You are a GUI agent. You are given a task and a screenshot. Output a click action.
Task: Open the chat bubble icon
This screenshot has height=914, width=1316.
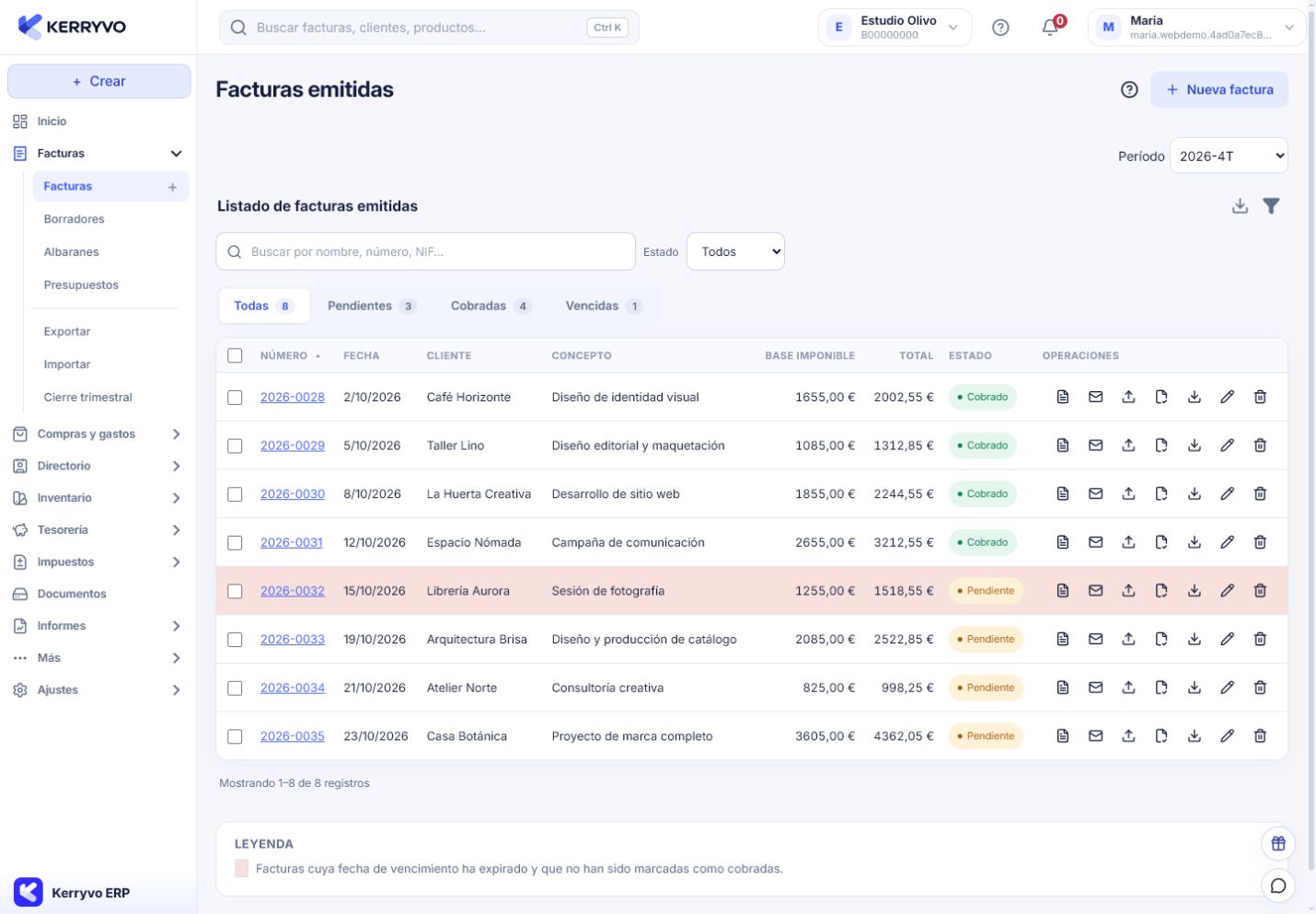[1278, 885]
